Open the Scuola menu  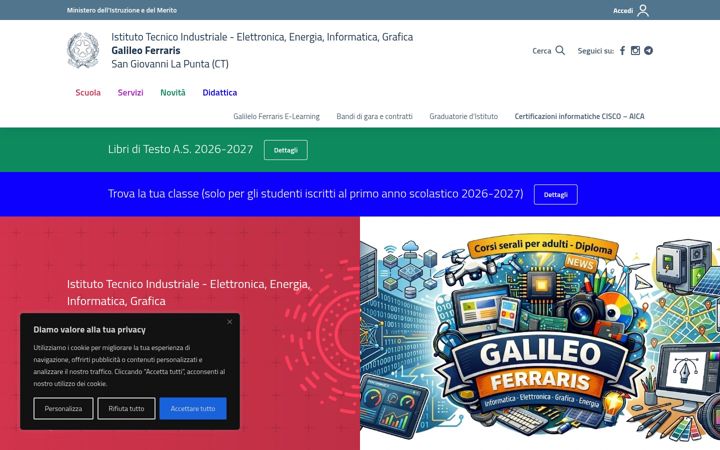88,92
